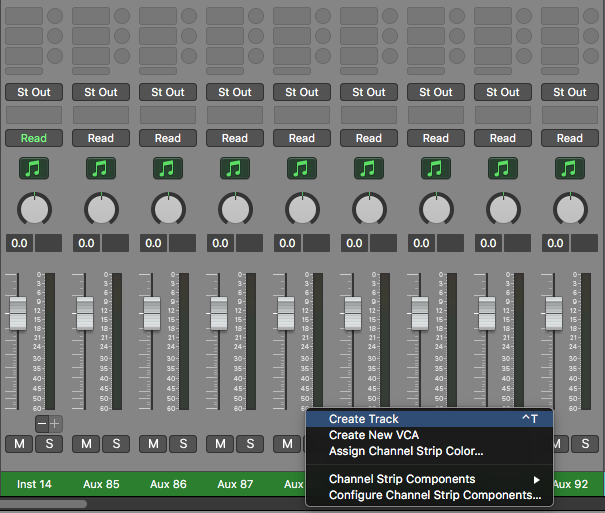Screen dimensions: 605x513
Task: Solo the Aux 86 channel strip
Action: 183,444
